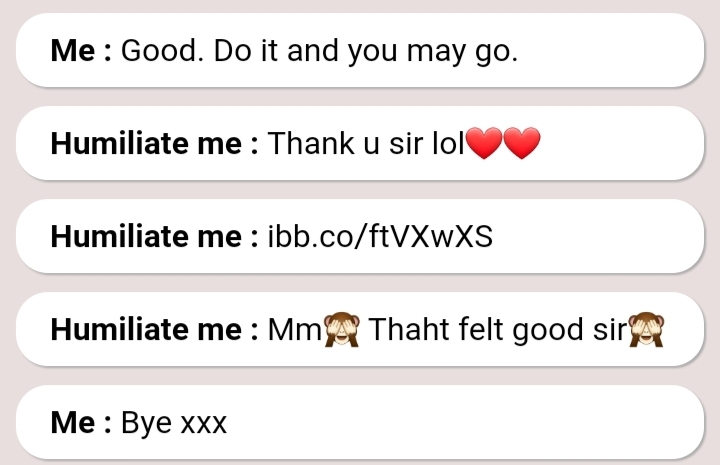Click "Humiliate me" name beside the ibb.co link

click(x=146, y=236)
